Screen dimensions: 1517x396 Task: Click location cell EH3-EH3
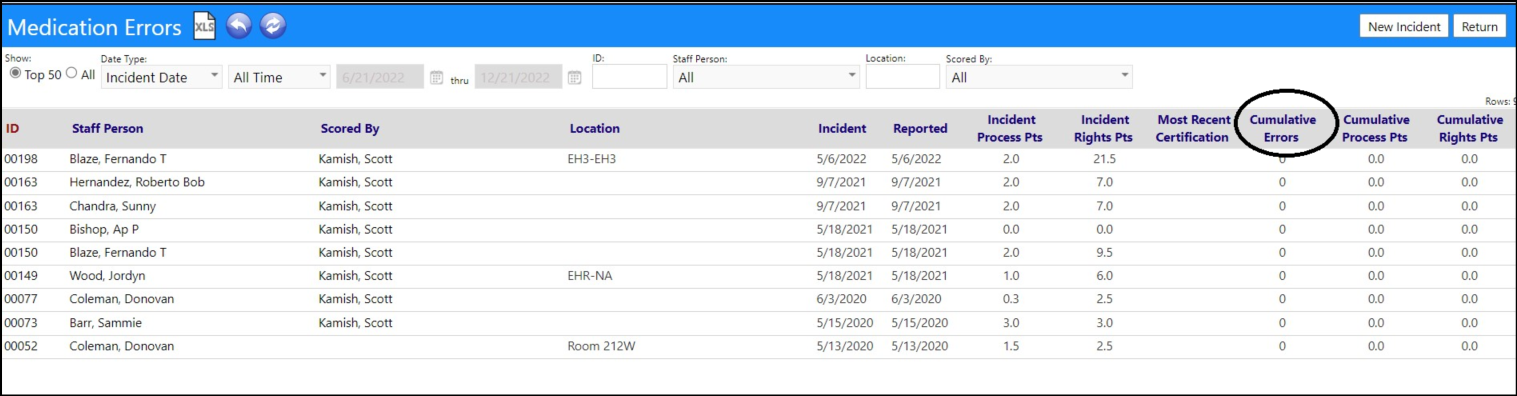click(592, 159)
